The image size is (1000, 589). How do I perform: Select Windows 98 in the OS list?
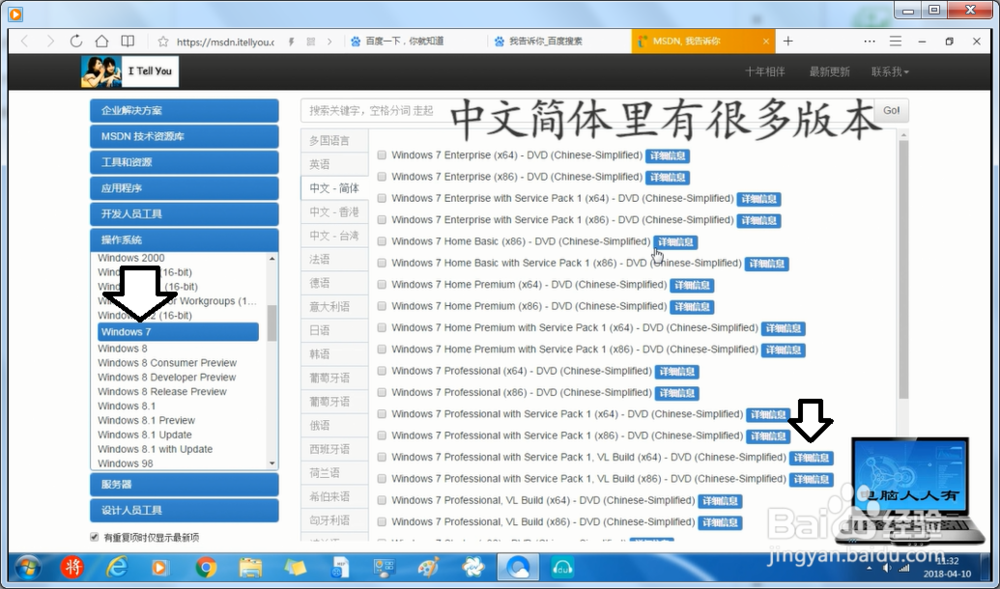pyautogui.click(x=125, y=463)
